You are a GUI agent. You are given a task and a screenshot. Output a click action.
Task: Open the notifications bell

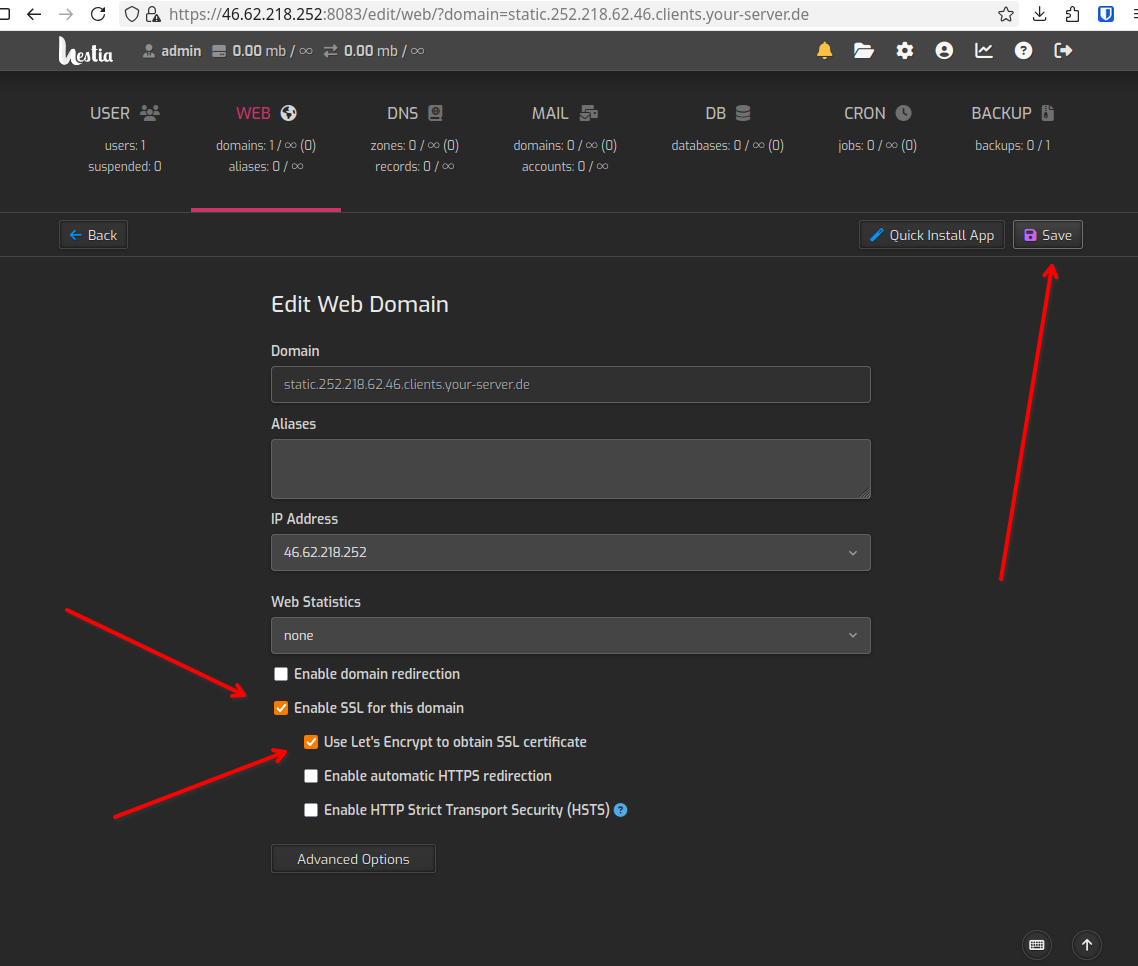[824, 49]
